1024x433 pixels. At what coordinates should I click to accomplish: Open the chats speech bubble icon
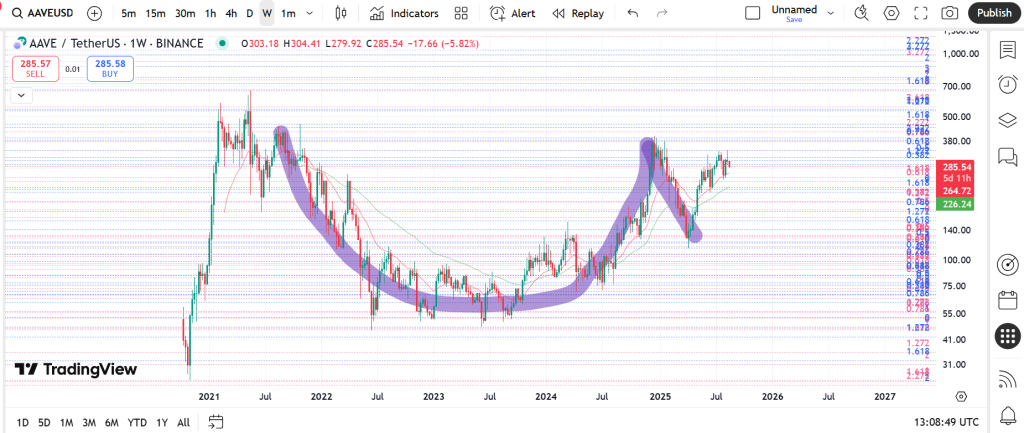point(1008,156)
